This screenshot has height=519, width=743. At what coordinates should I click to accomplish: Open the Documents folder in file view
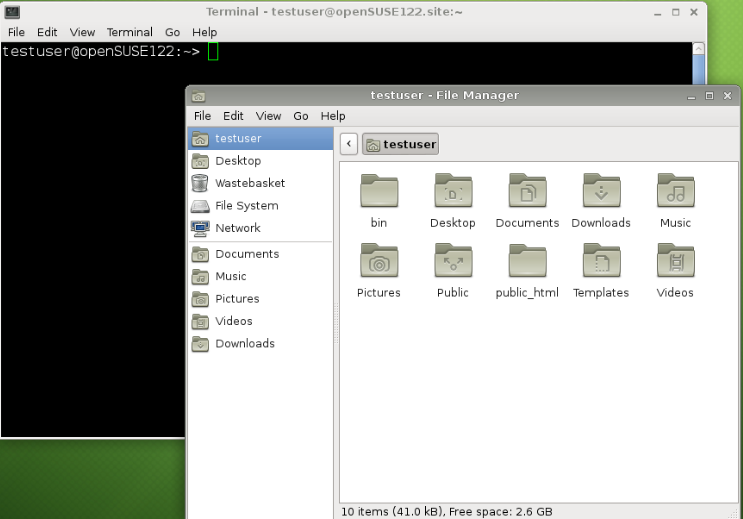(527, 191)
